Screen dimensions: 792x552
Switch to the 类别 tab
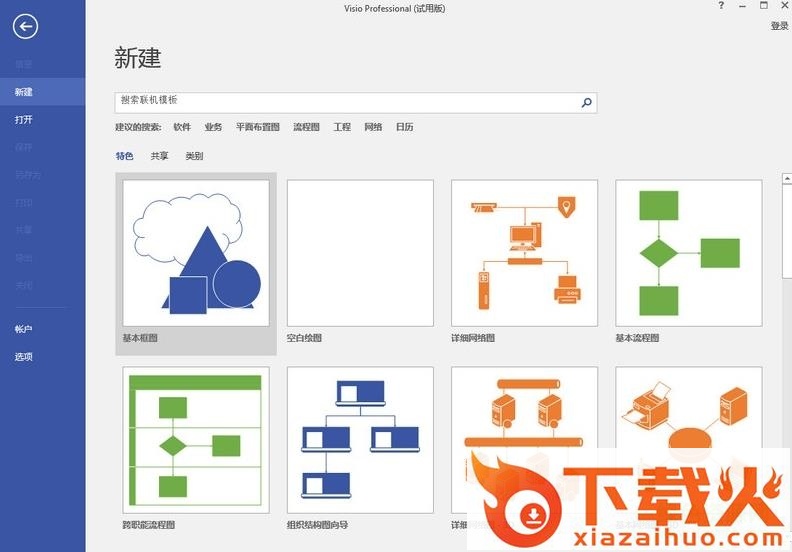pyautogui.click(x=194, y=156)
